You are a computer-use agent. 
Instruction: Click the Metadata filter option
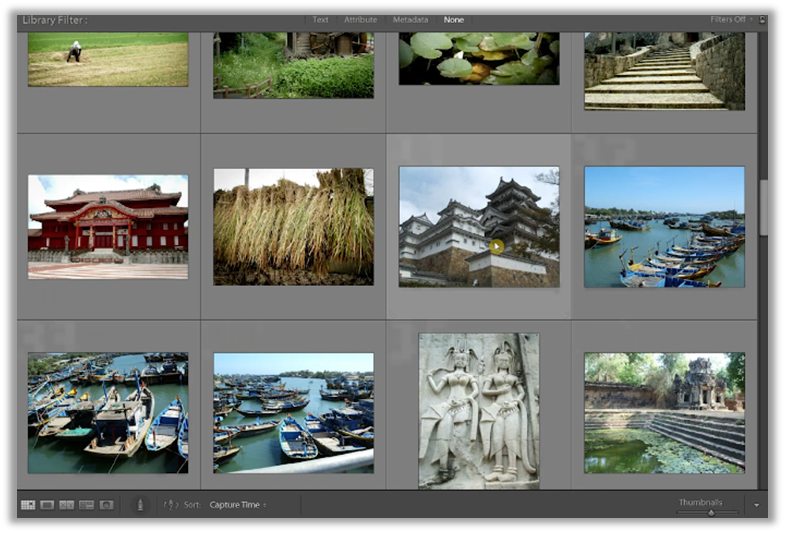coord(410,20)
